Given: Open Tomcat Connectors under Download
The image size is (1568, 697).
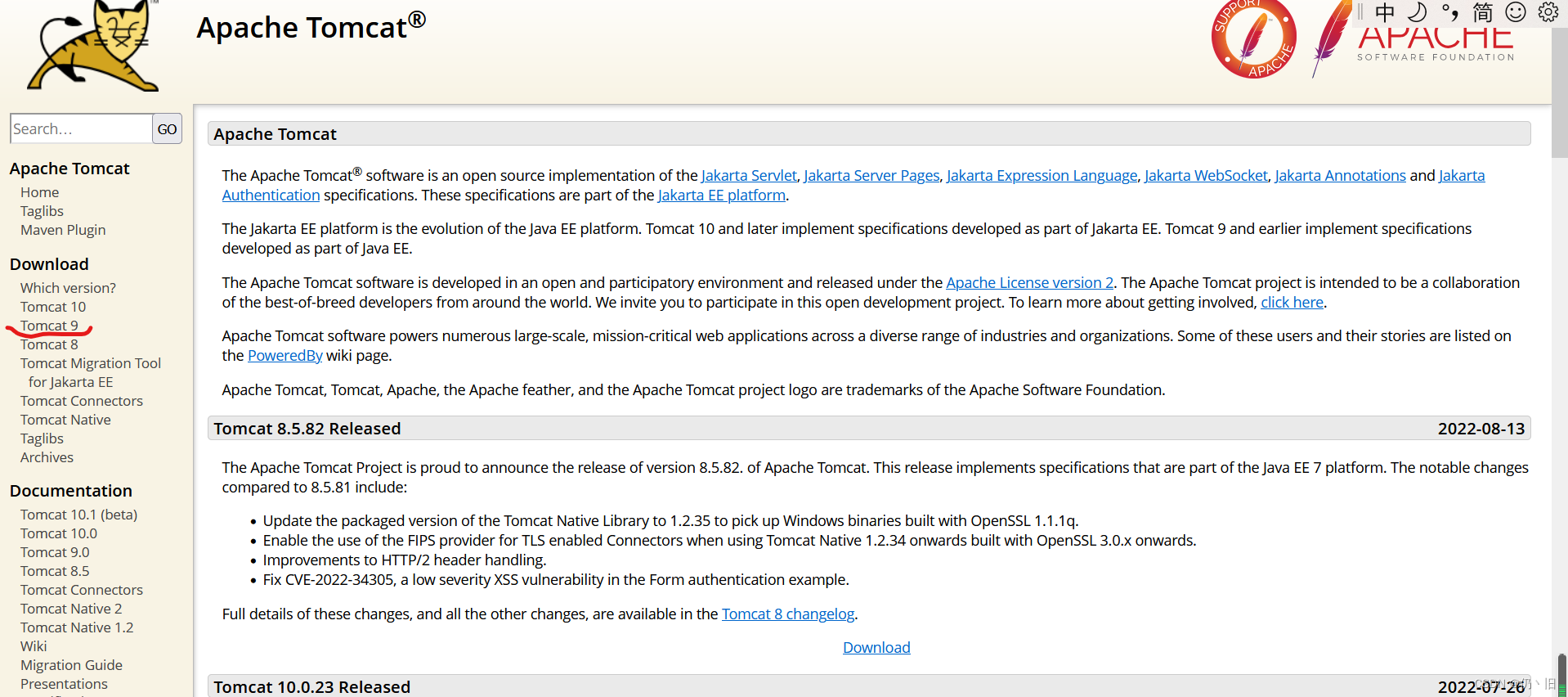Looking at the screenshot, I should (82, 401).
